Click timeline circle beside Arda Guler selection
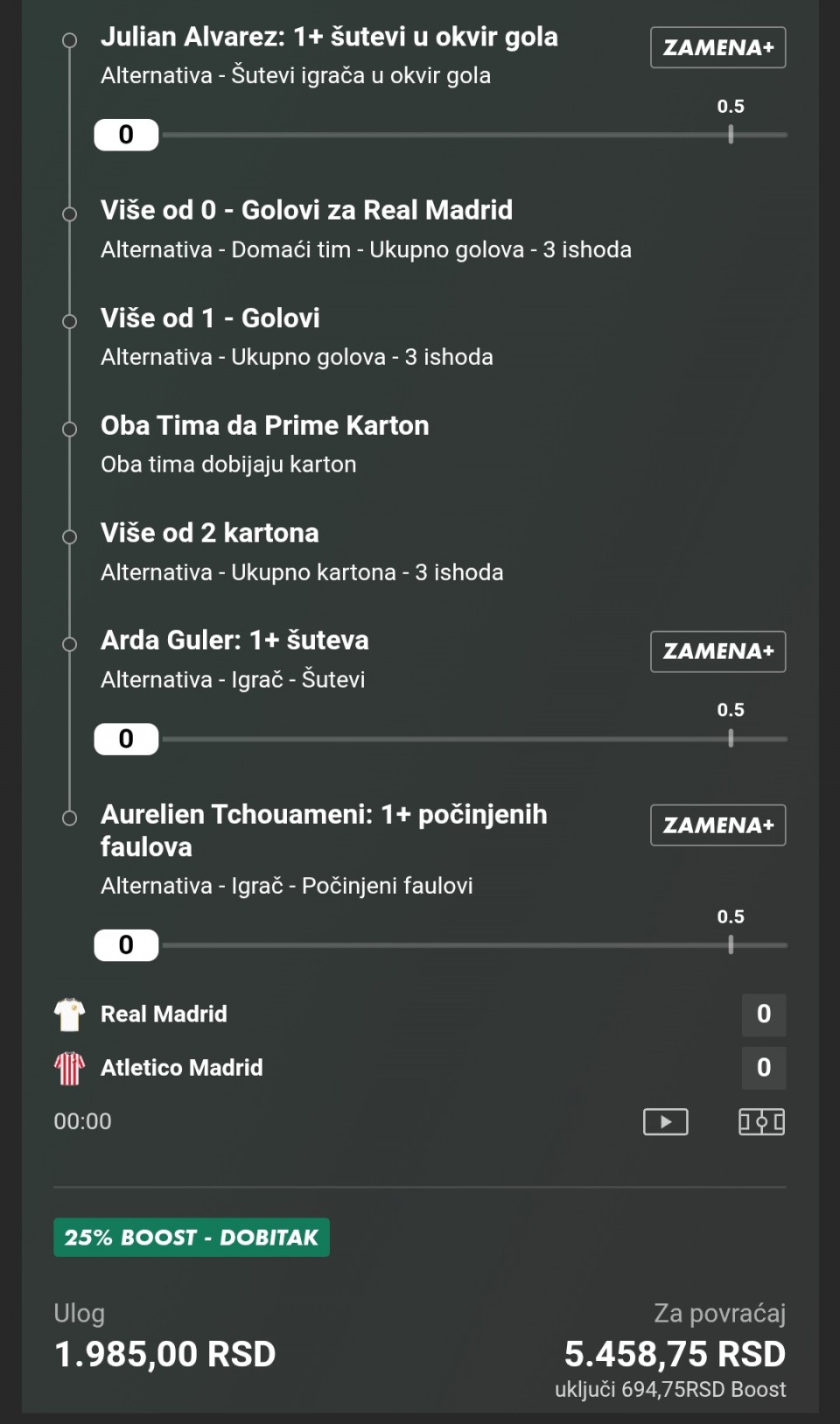The width and height of the screenshot is (840, 1424). coord(69,644)
